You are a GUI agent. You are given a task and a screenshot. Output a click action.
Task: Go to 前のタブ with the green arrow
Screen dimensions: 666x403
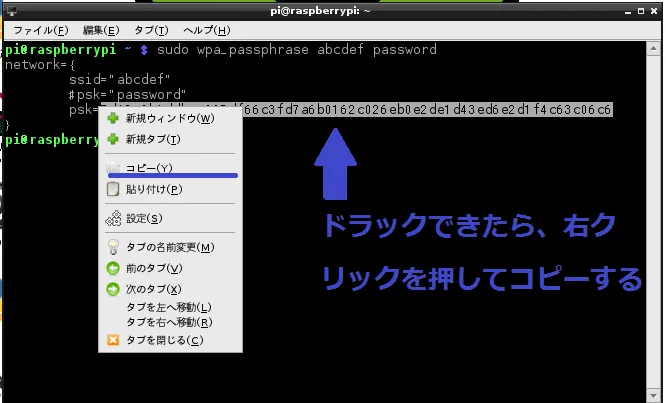click(113, 268)
